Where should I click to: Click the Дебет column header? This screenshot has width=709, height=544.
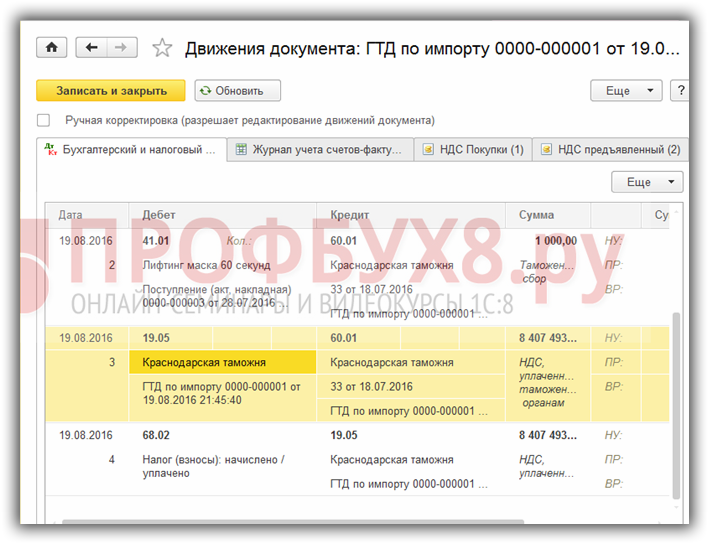coord(159,215)
